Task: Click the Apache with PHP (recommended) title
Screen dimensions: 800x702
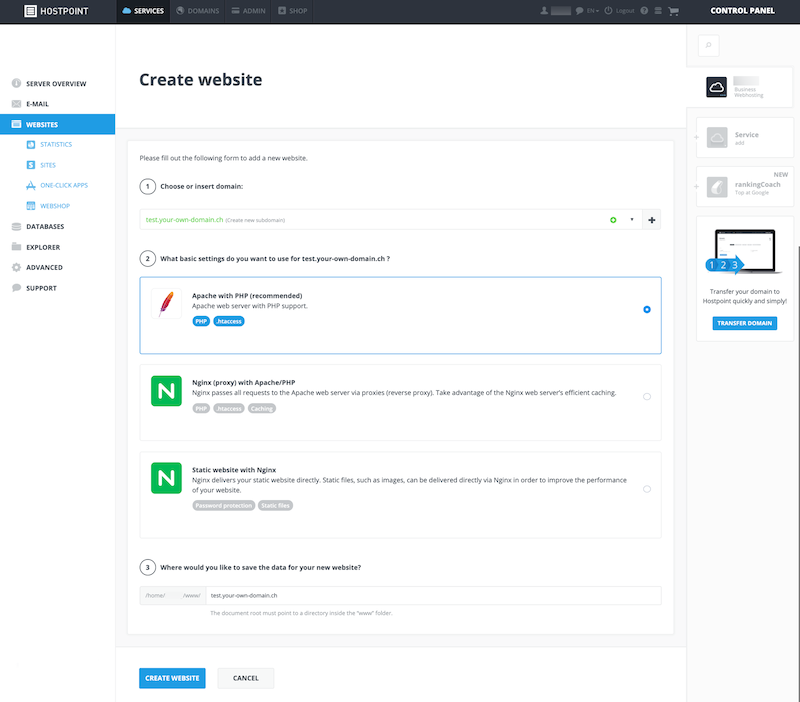Action: [247, 295]
